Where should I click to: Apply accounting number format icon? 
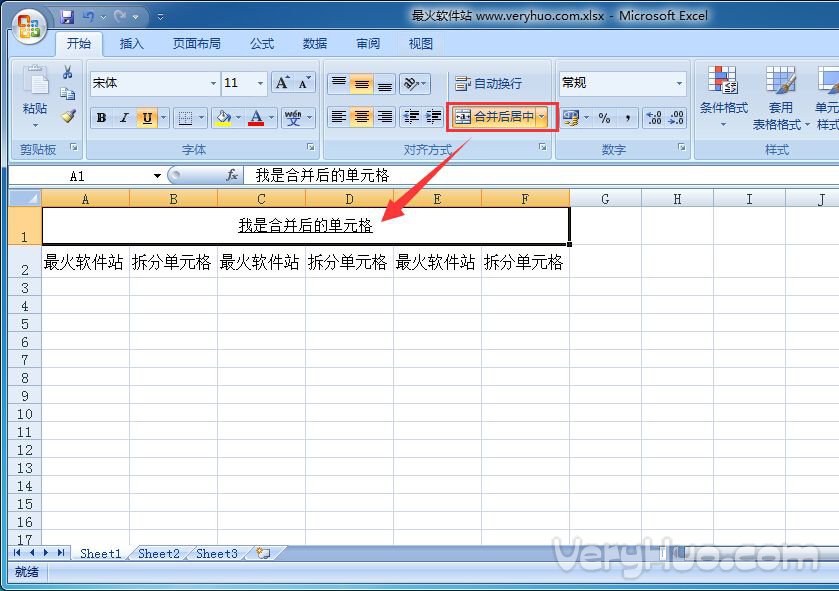click(571, 118)
